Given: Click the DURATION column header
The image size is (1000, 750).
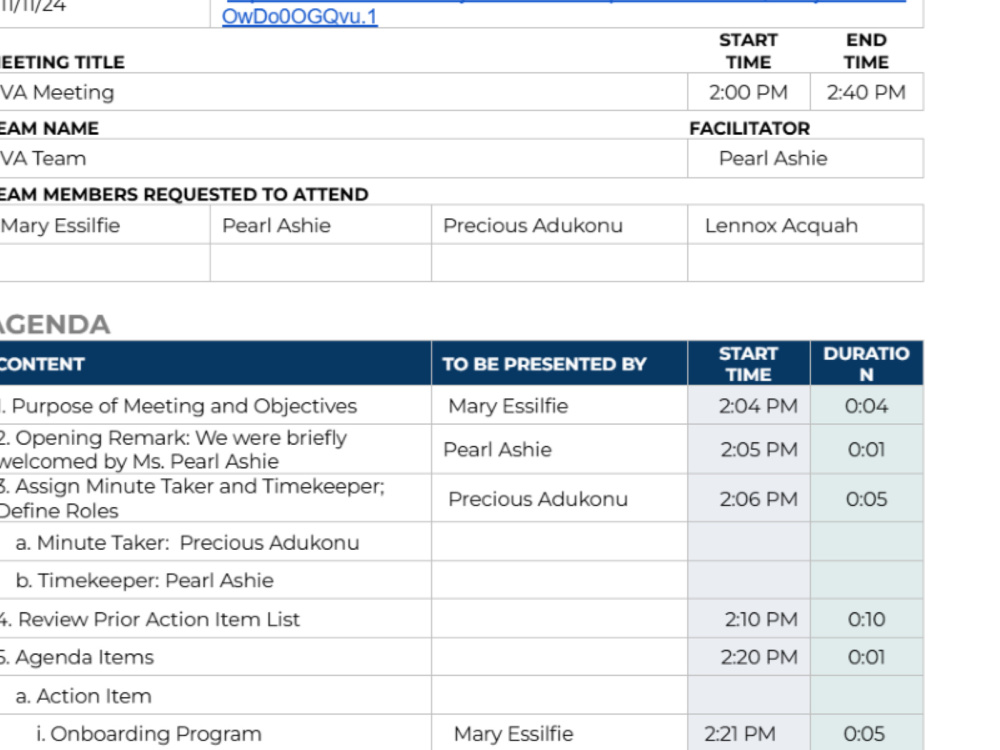Looking at the screenshot, I should click(867, 364).
